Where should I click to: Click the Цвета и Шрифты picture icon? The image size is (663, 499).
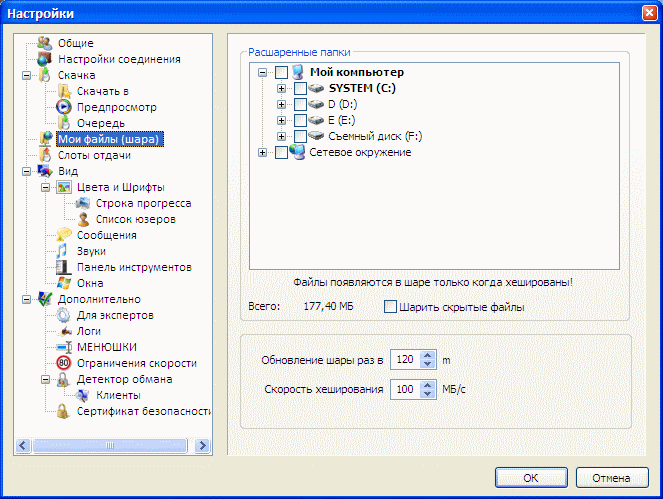pos(63,187)
